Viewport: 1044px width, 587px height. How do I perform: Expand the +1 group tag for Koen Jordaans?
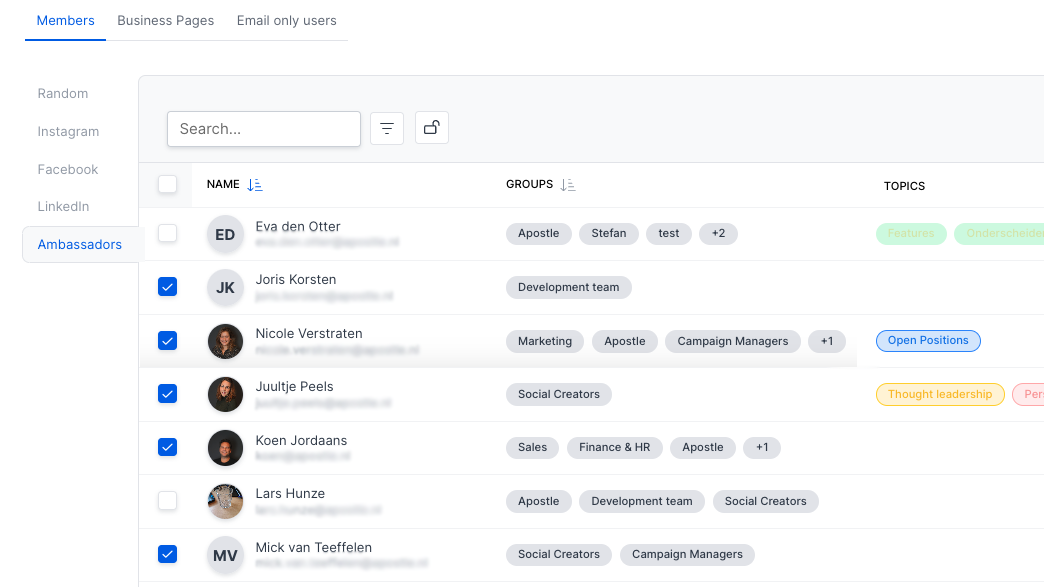pyautogui.click(x=761, y=447)
